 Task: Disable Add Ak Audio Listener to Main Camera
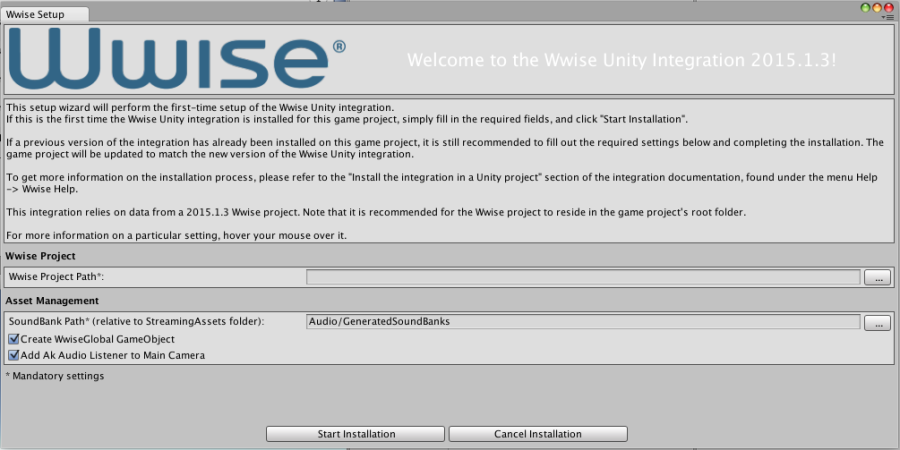point(14,355)
